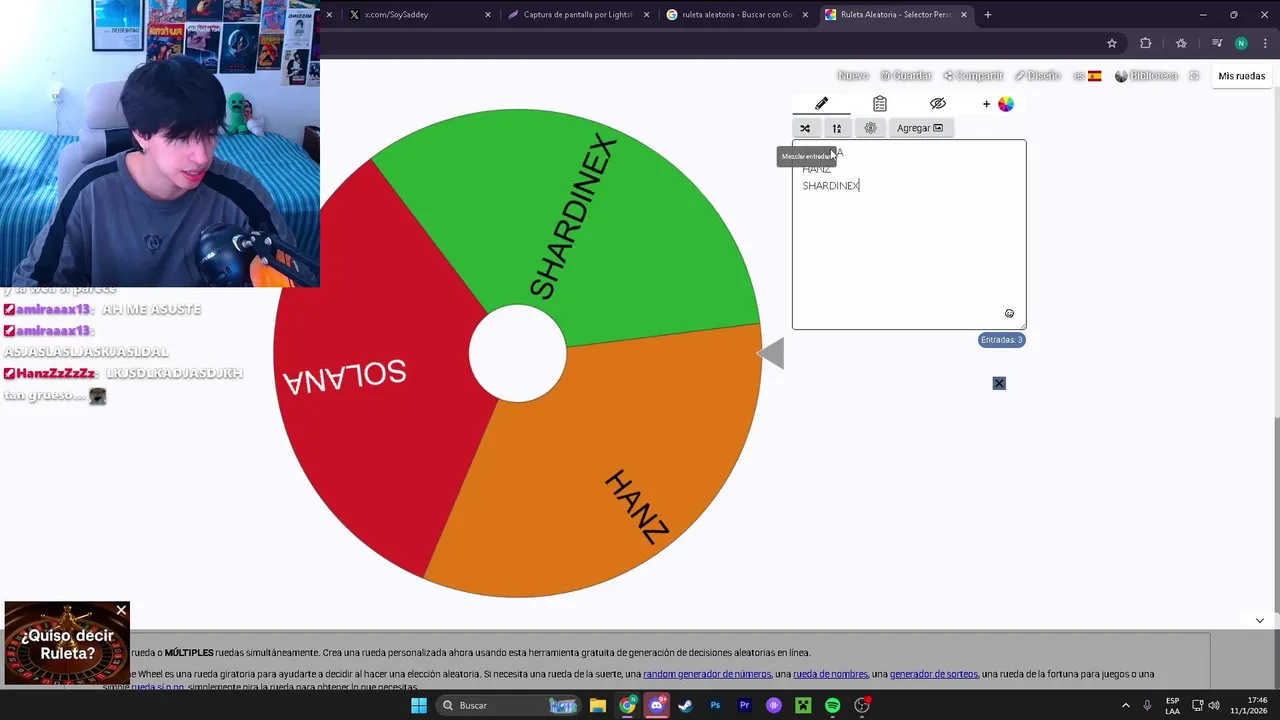
Task: Toggle the crossed-eye hide inputs icon
Action: click(937, 104)
